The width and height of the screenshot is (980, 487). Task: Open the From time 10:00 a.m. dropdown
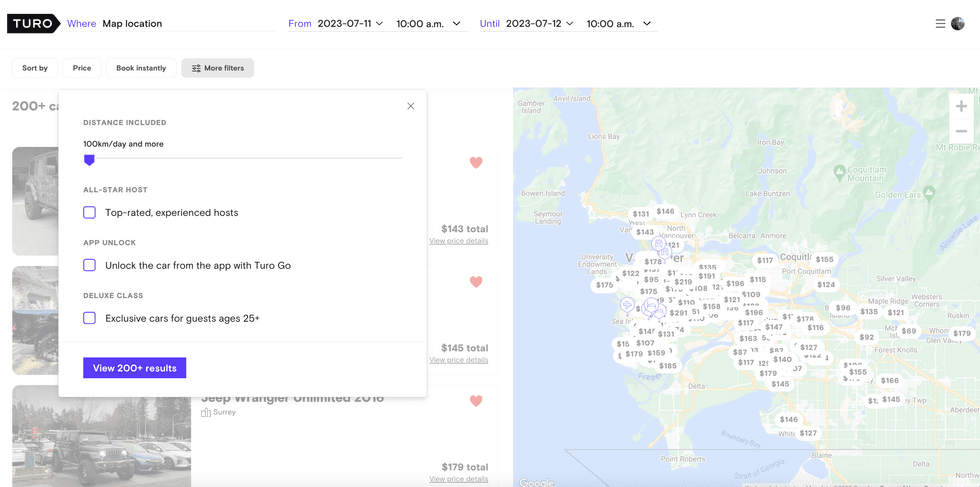pyautogui.click(x=429, y=24)
